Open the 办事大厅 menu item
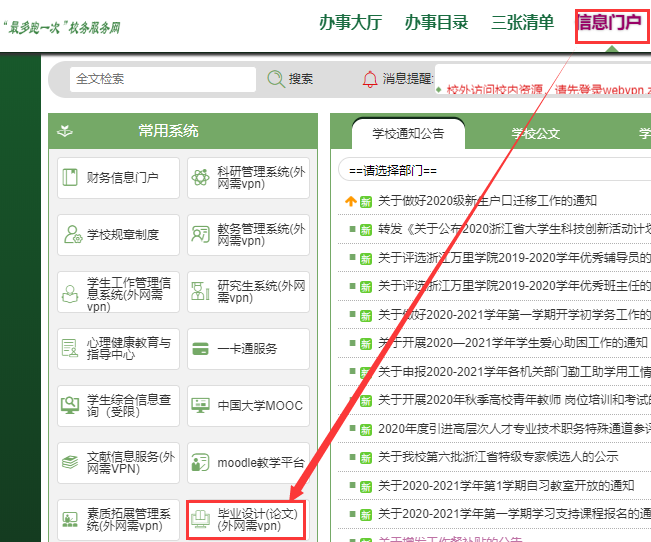The width and height of the screenshot is (651, 542). tap(351, 22)
